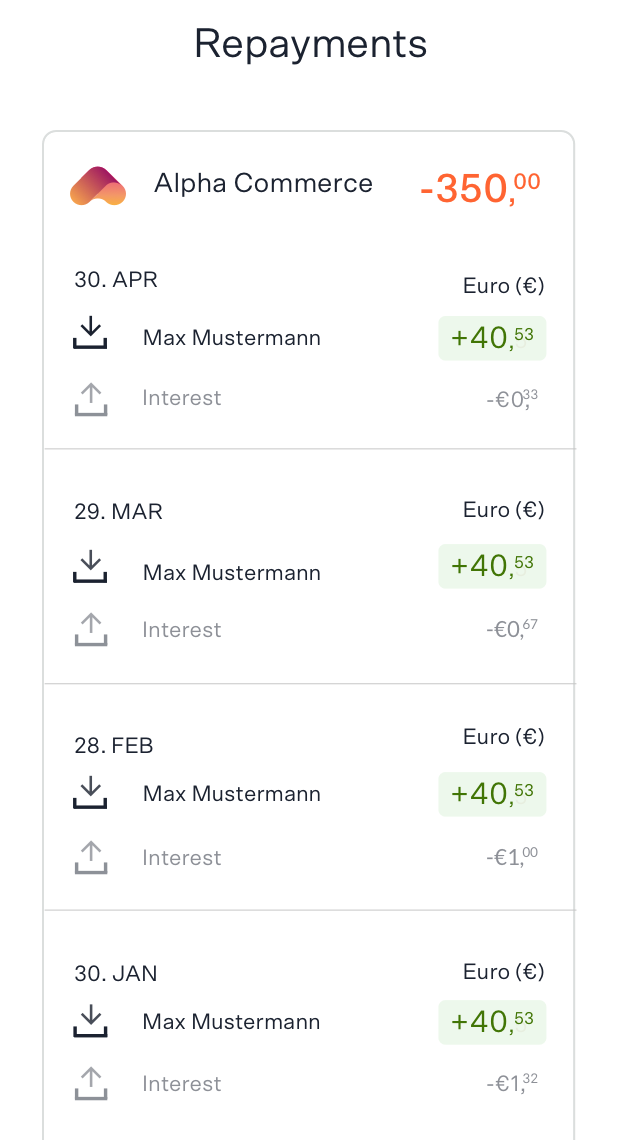This screenshot has height=1140, width=620.
Task: Open the 28. FEB Max Mustermann transaction
Action: tap(231, 794)
